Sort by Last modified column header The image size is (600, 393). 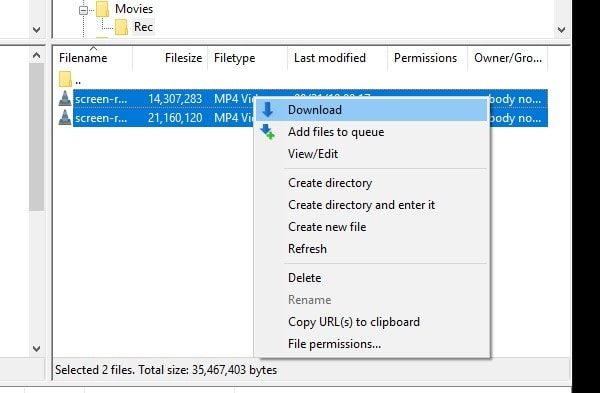337,58
